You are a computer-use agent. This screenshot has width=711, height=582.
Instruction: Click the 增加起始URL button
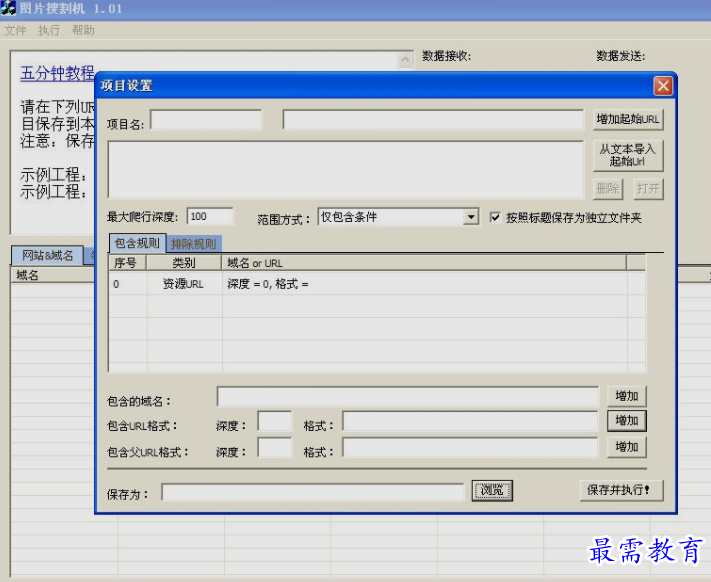click(x=628, y=120)
